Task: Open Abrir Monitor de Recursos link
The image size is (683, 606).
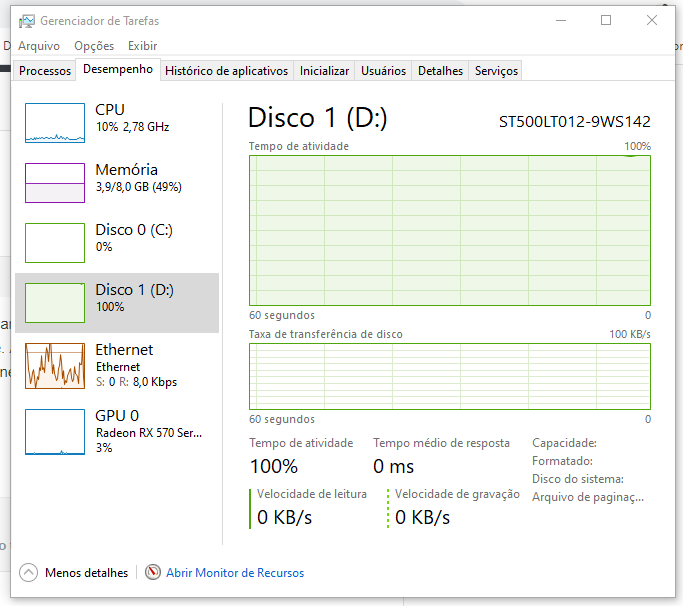Action: coord(235,572)
